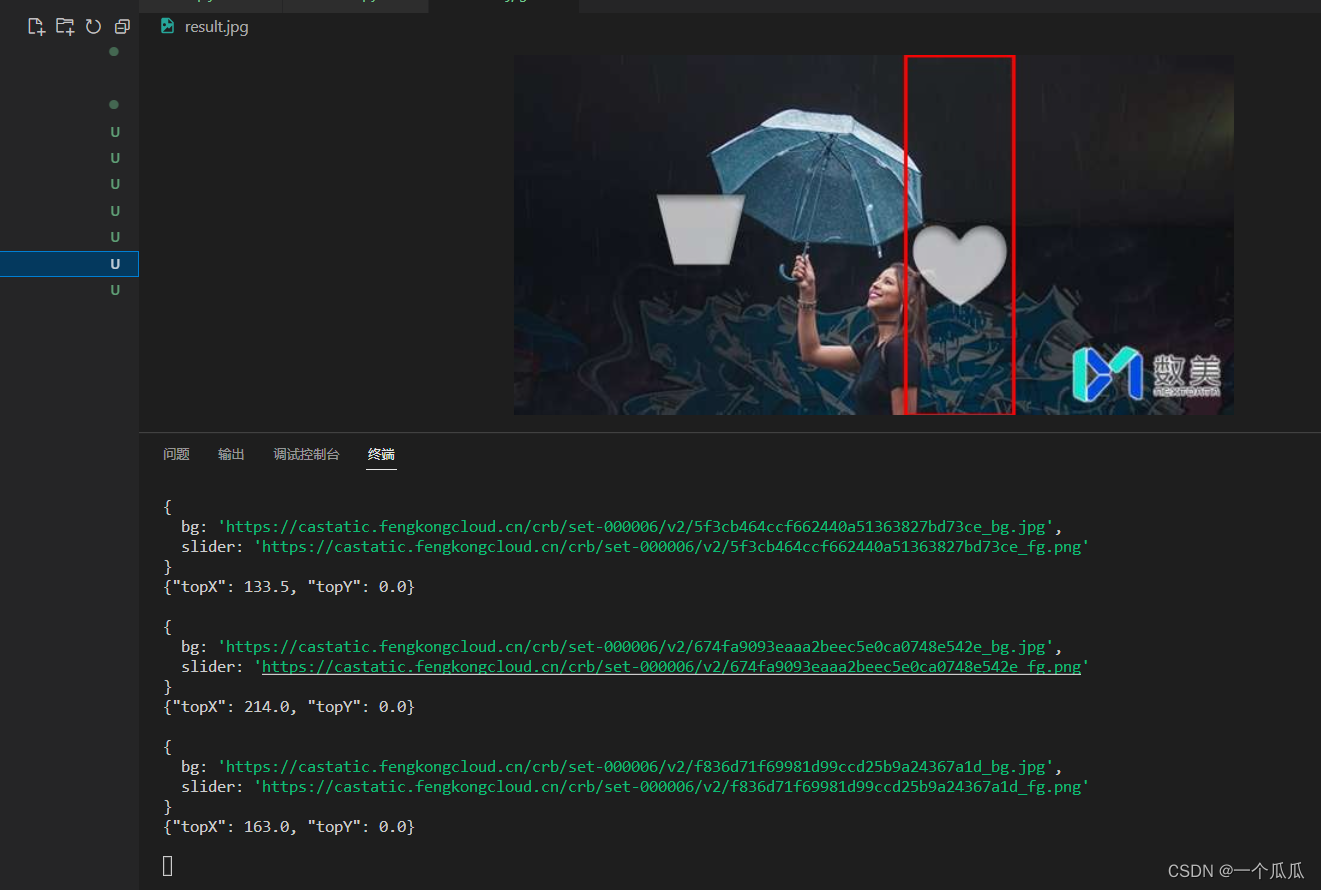The height and width of the screenshot is (890, 1321).
Task: Focus the terminal prompt cursor
Action: pos(168,866)
